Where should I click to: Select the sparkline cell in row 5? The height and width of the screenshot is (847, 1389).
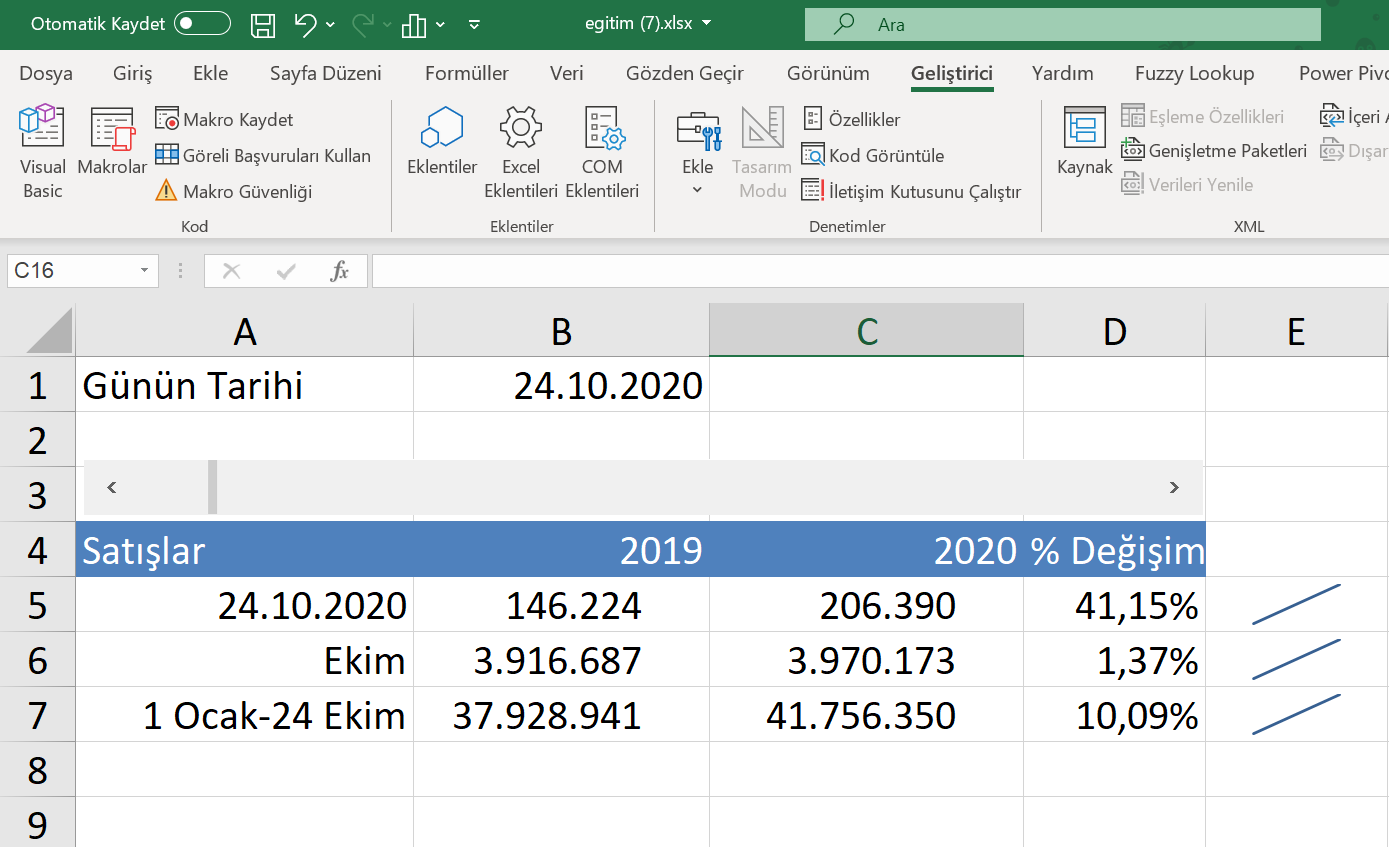[1297, 605]
